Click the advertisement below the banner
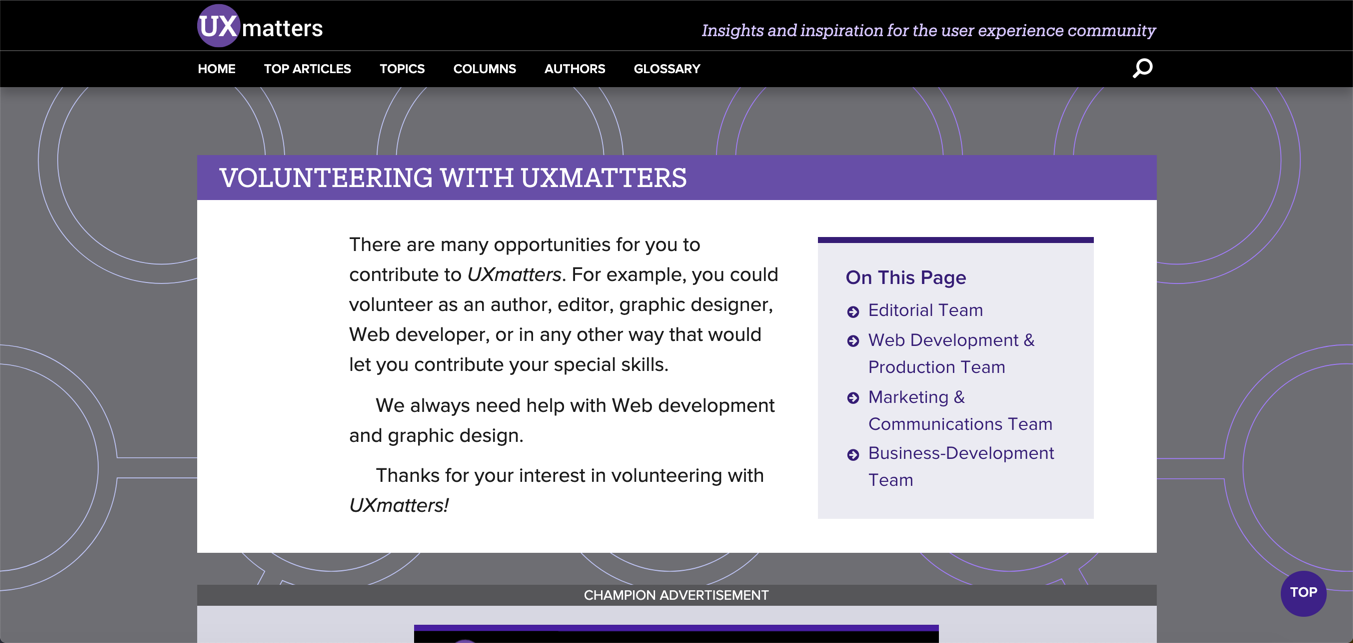Screen dimensions: 1353x643 [676, 632]
